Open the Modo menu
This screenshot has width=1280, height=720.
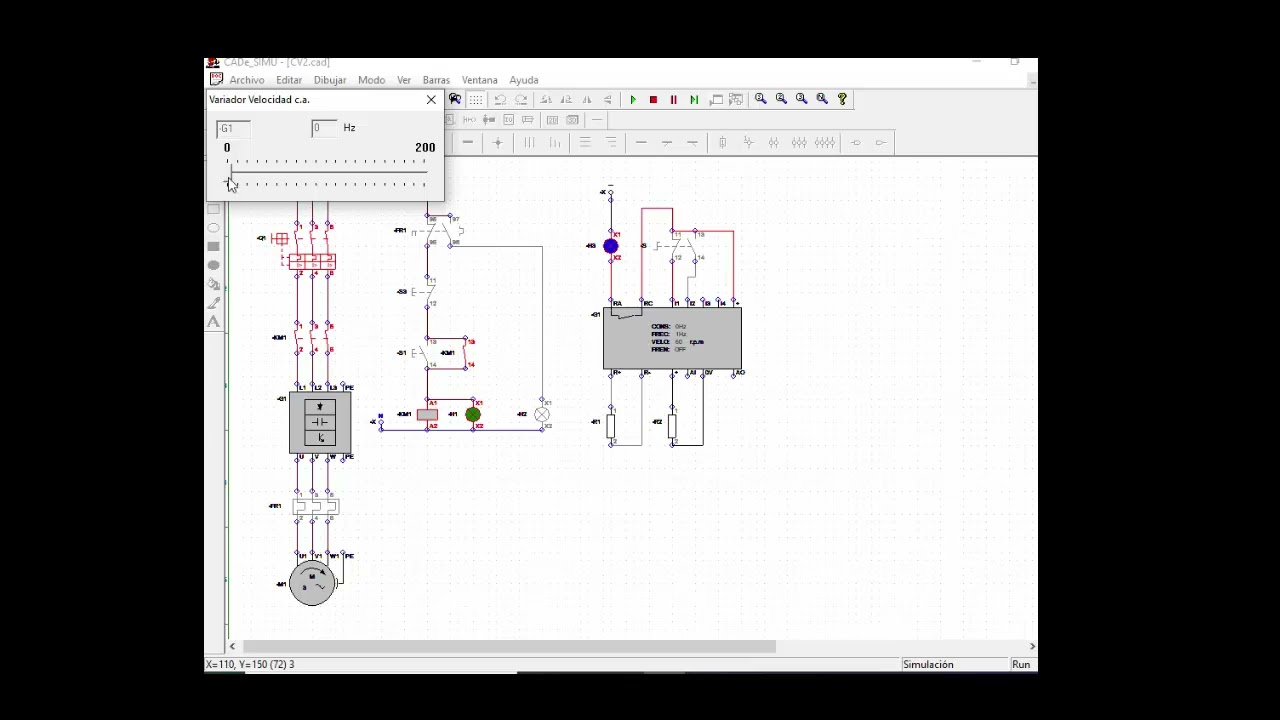tap(371, 80)
